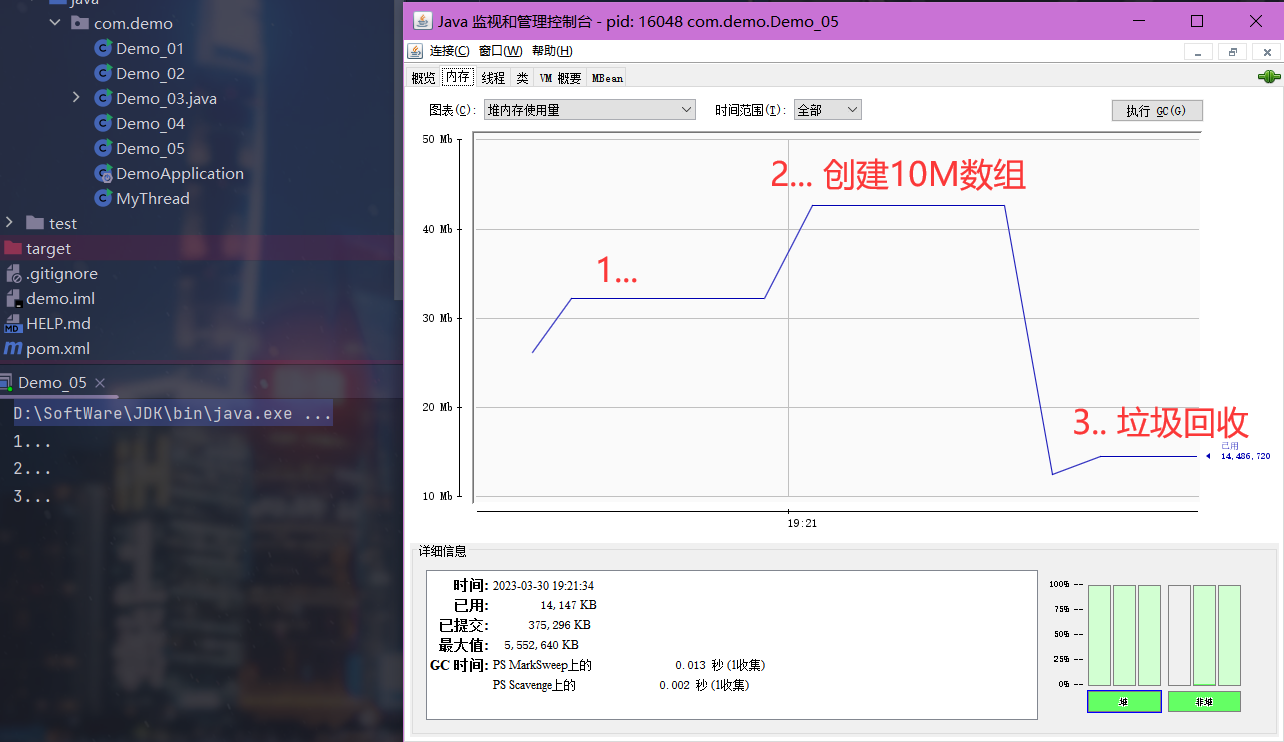
Task: Click the Demo_05 class icon
Action: pyautogui.click(x=102, y=148)
